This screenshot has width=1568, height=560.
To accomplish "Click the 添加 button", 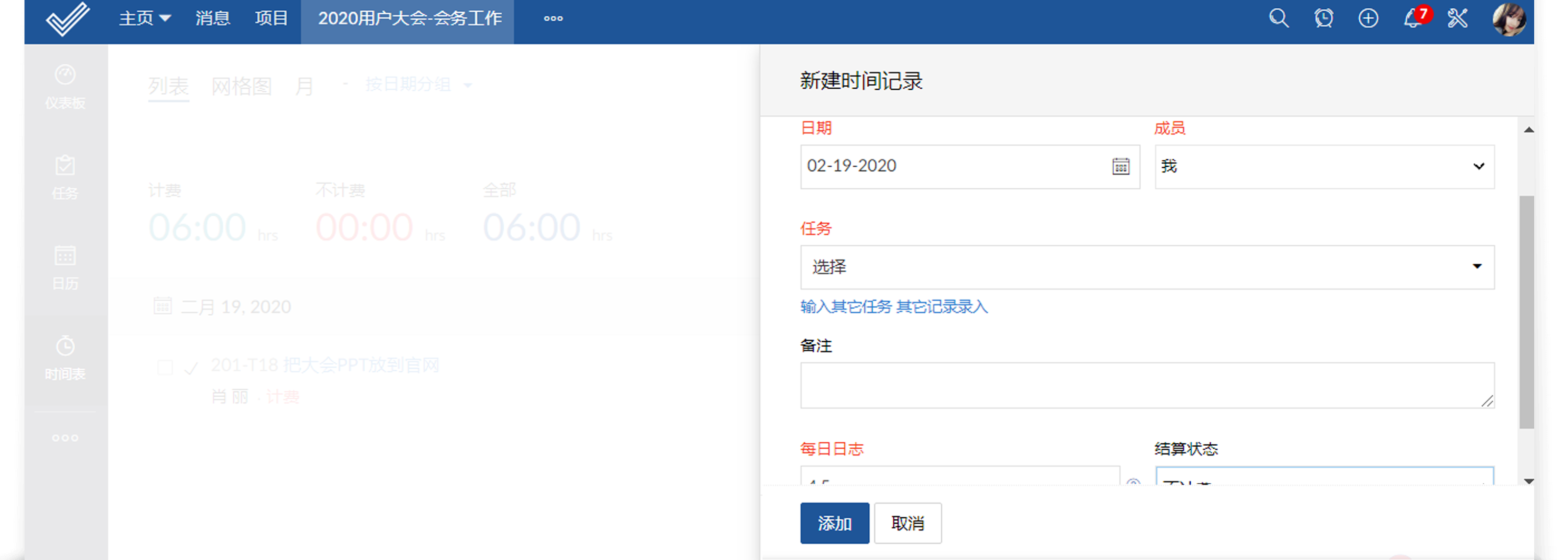I will point(834,523).
